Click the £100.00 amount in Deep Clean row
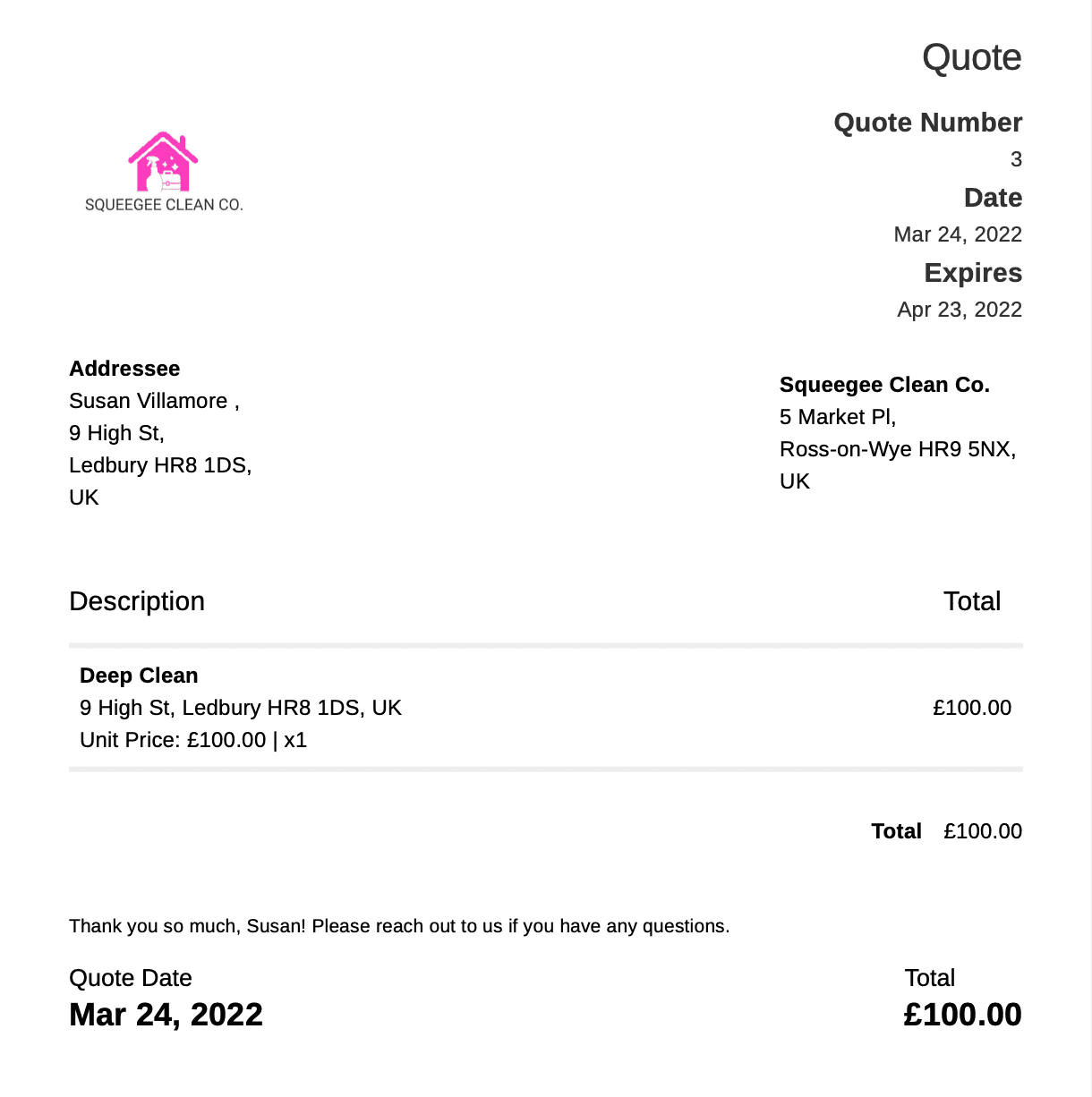 click(x=972, y=708)
